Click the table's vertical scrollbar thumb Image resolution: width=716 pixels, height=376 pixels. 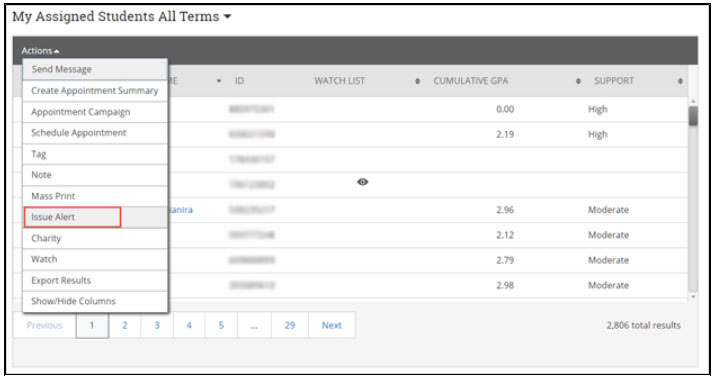[693, 116]
